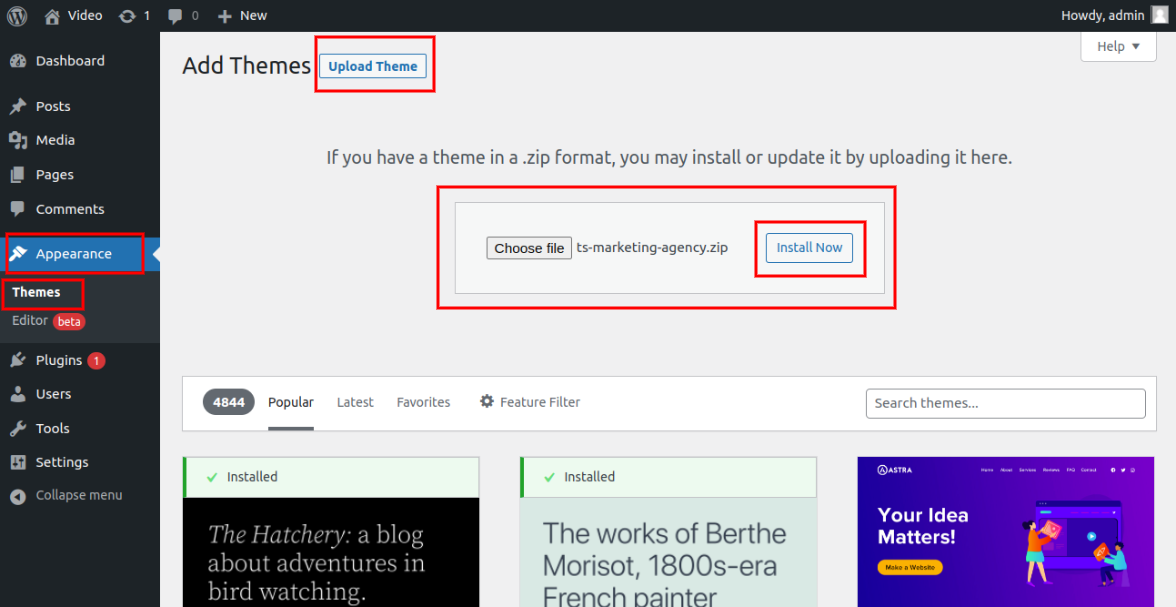The image size is (1176, 607).
Task: Select the Astra theme thumbnail
Action: point(1005,532)
